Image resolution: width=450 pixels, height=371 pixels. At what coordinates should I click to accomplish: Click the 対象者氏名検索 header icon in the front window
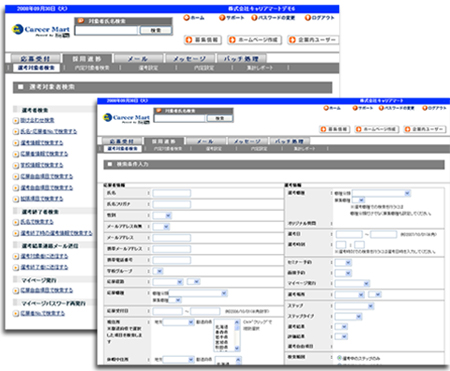159,111
